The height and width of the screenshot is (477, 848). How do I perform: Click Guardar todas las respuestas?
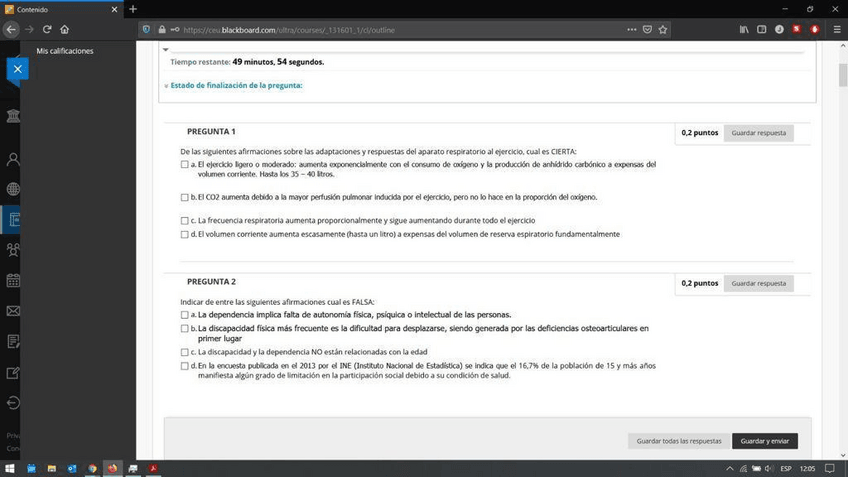(x=679, y=441)
